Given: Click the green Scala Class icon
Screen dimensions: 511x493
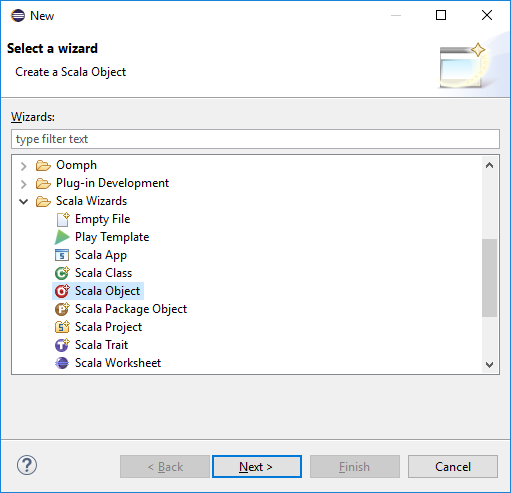Looking at the screenshot, I should point(62,273).
